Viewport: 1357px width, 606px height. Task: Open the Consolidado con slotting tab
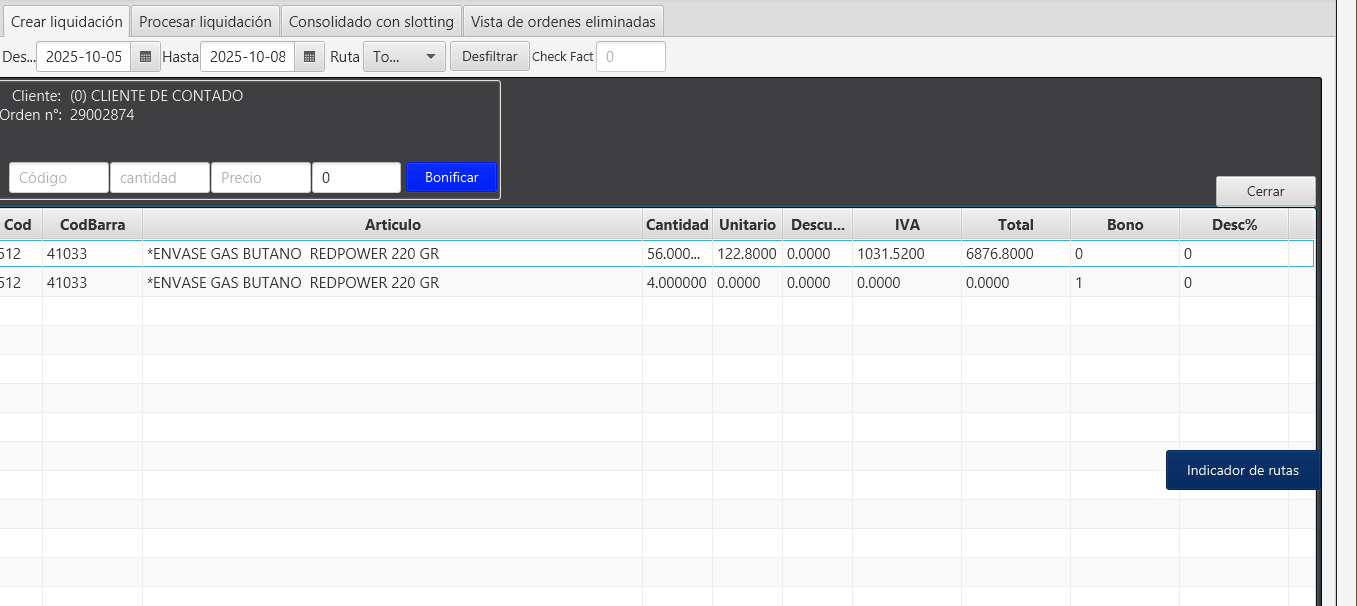(x=371, y=21)
